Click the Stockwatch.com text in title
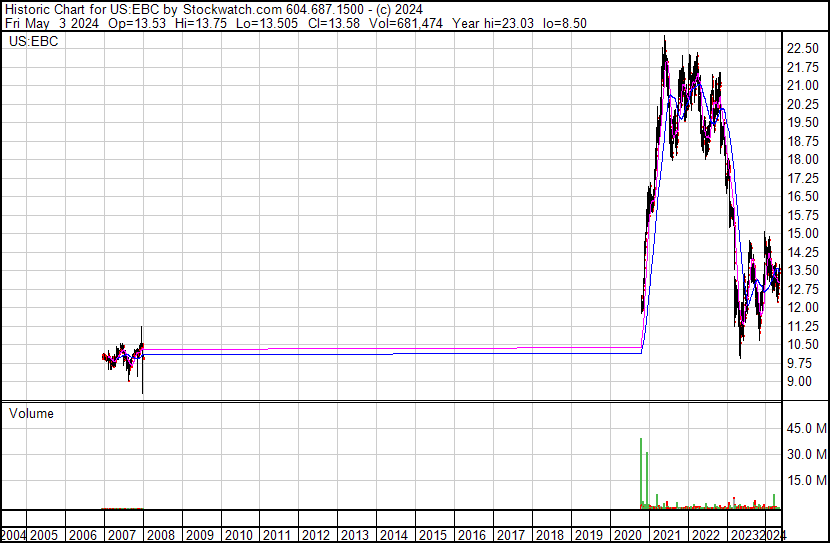830x543 pixels. [x=232, y=10]
